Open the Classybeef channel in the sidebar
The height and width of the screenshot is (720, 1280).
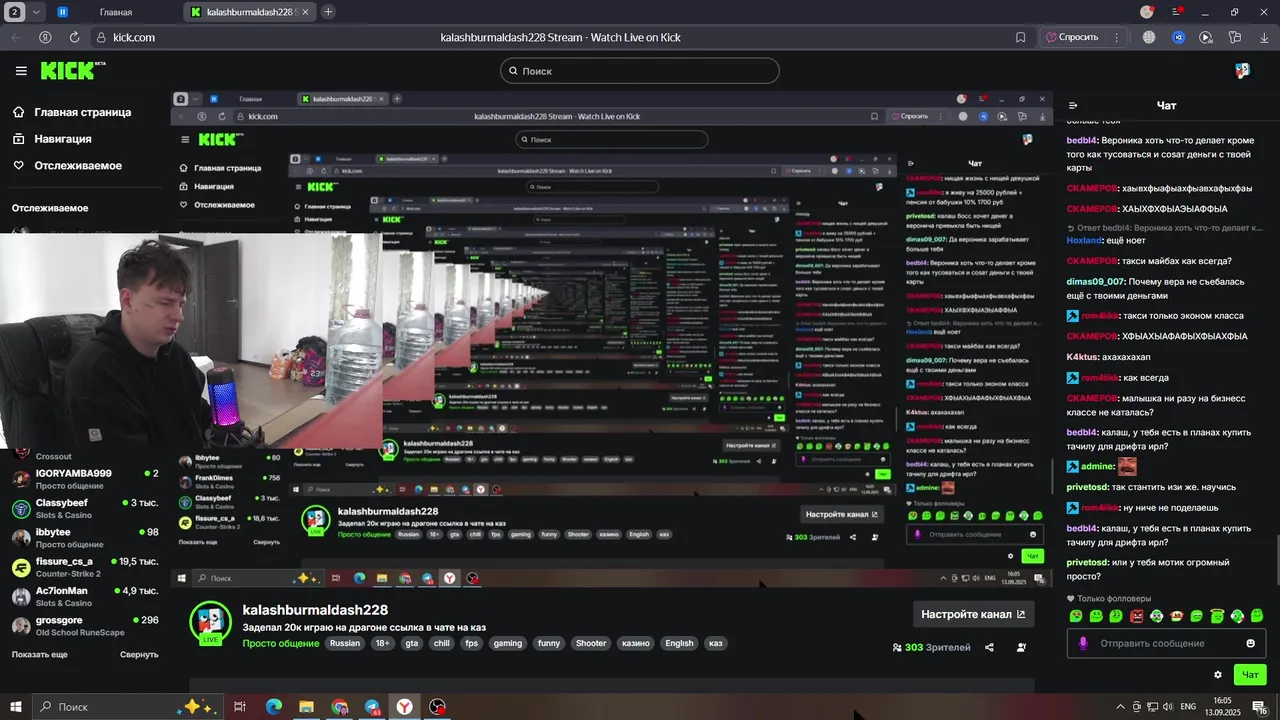(x=85, y=508)
